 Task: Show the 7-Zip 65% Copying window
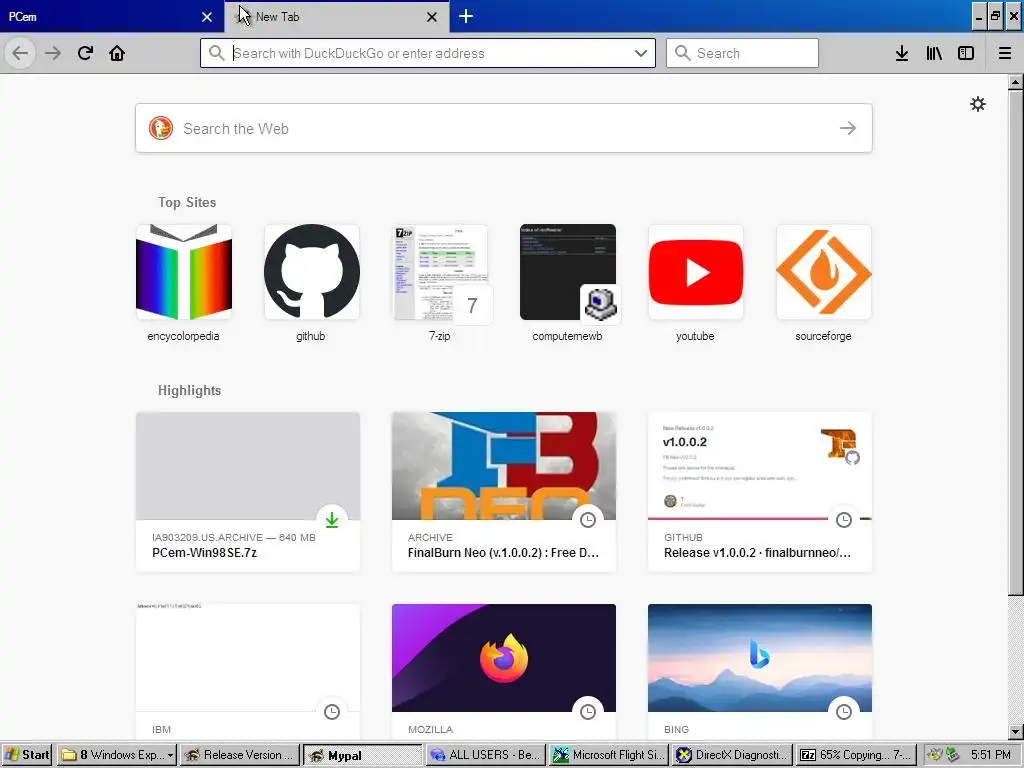click(x=856, y=755)
